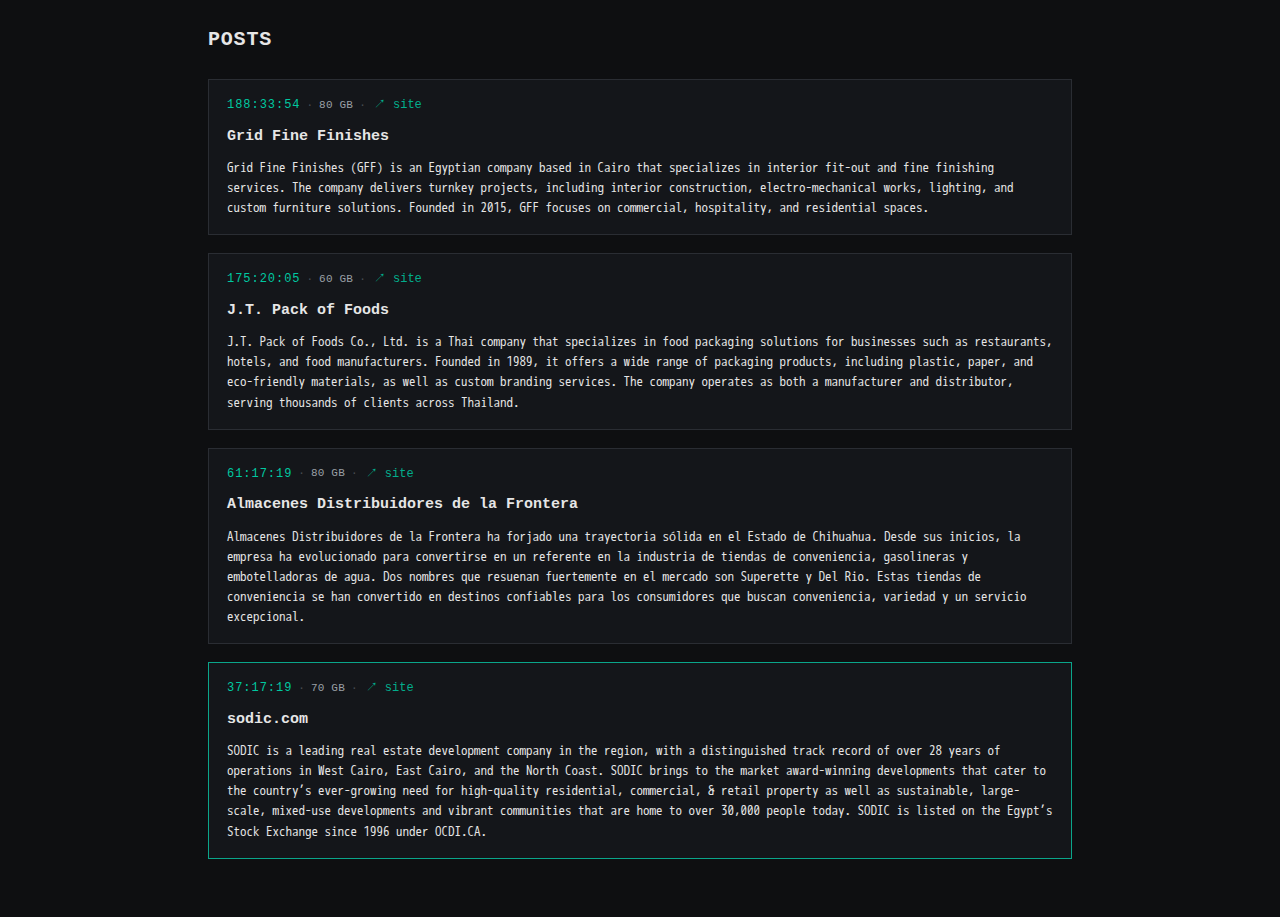This screenshot has height=917, width=1280.
Task: Select the Grid Fine Finishes post title
Action: tap(308, 135)
